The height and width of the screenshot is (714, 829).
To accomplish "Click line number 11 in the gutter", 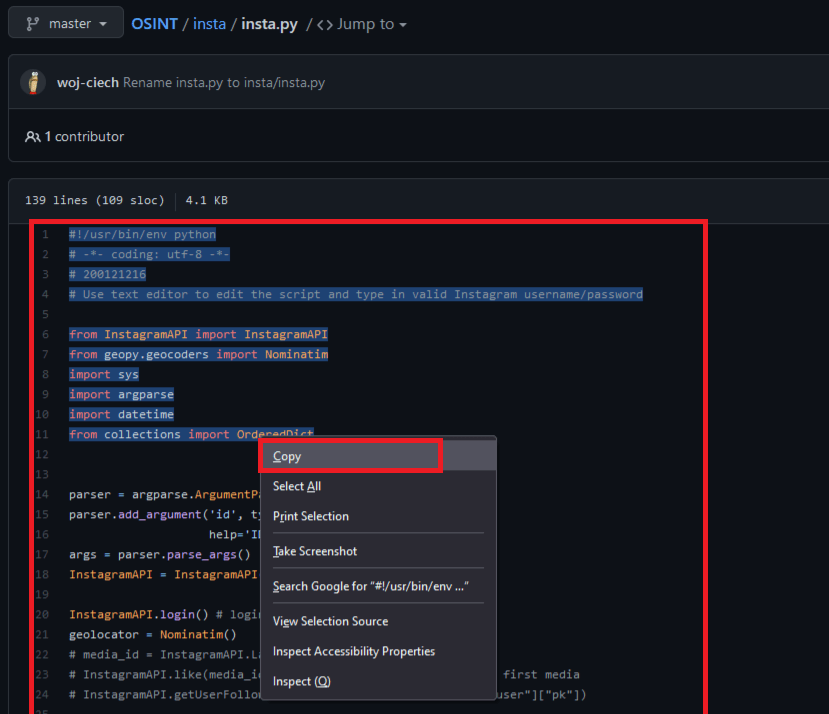I will (x=42, y=434).
